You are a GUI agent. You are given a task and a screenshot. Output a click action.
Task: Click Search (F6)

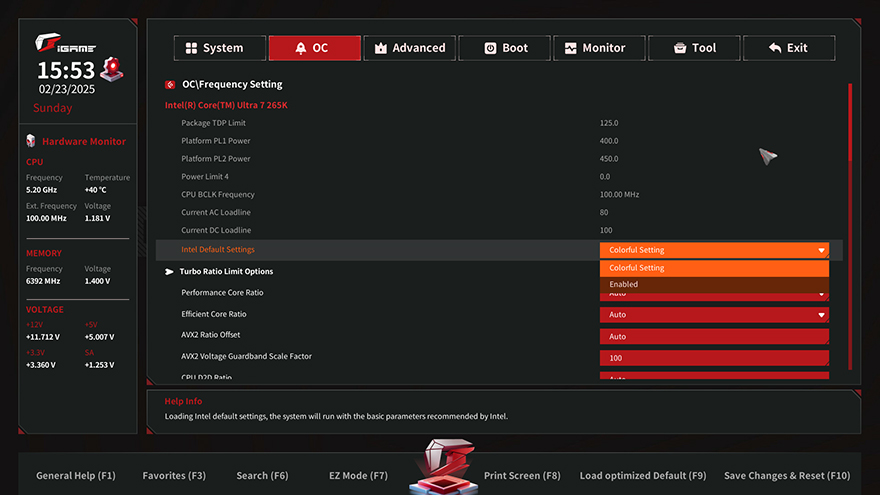262,475
